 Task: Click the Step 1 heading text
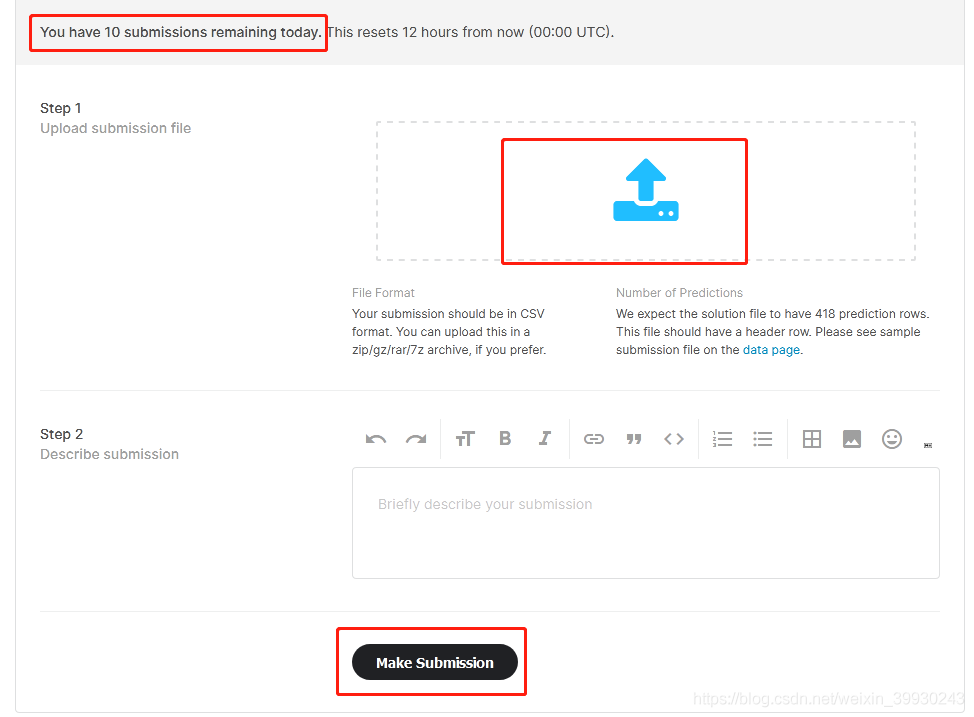[61, 108]
